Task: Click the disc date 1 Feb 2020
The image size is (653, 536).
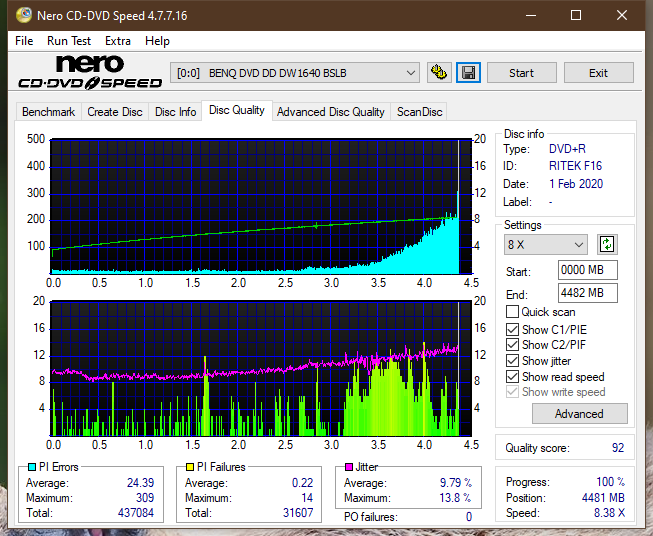Action: click(576, 184)
